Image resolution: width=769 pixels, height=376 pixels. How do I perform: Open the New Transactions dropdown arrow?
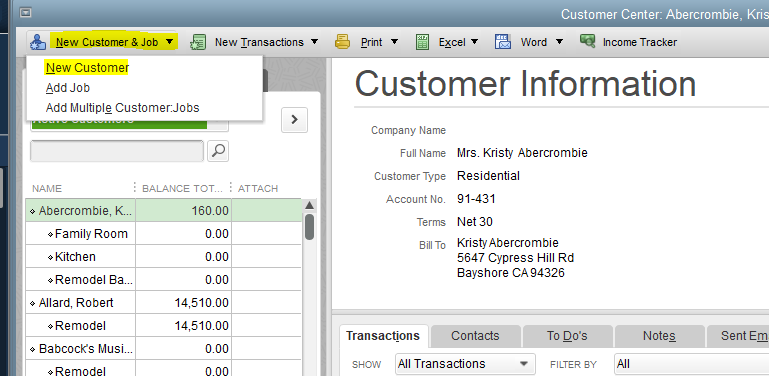click(314, 42)
